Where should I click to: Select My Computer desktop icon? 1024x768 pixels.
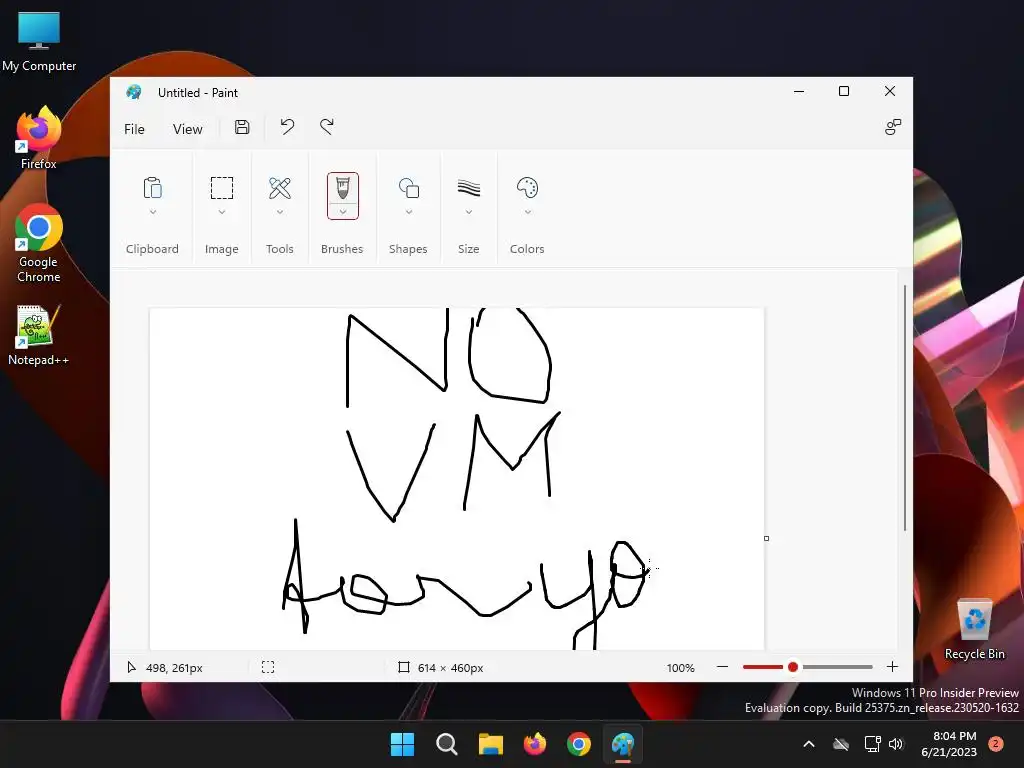point(39,42)
